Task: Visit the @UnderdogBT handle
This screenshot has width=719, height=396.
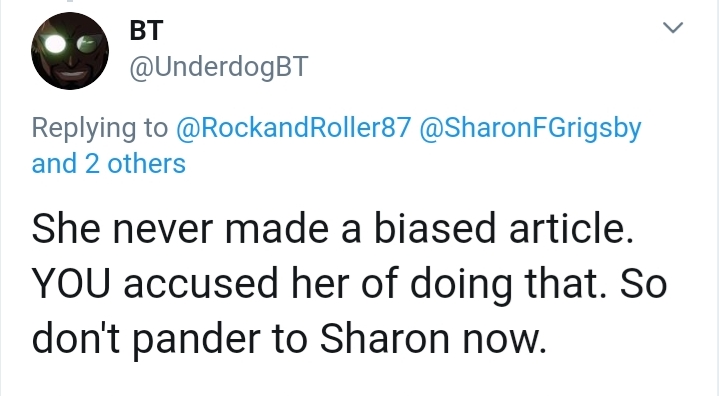Action: pos(219,67)
